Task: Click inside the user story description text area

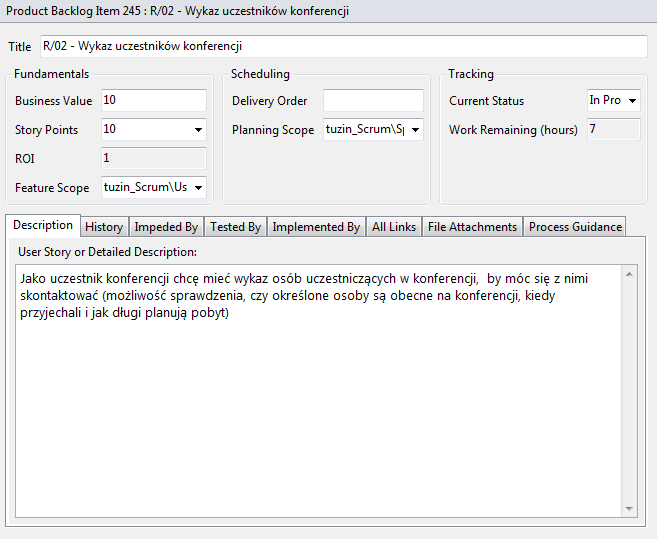Action: coord(318,391)
